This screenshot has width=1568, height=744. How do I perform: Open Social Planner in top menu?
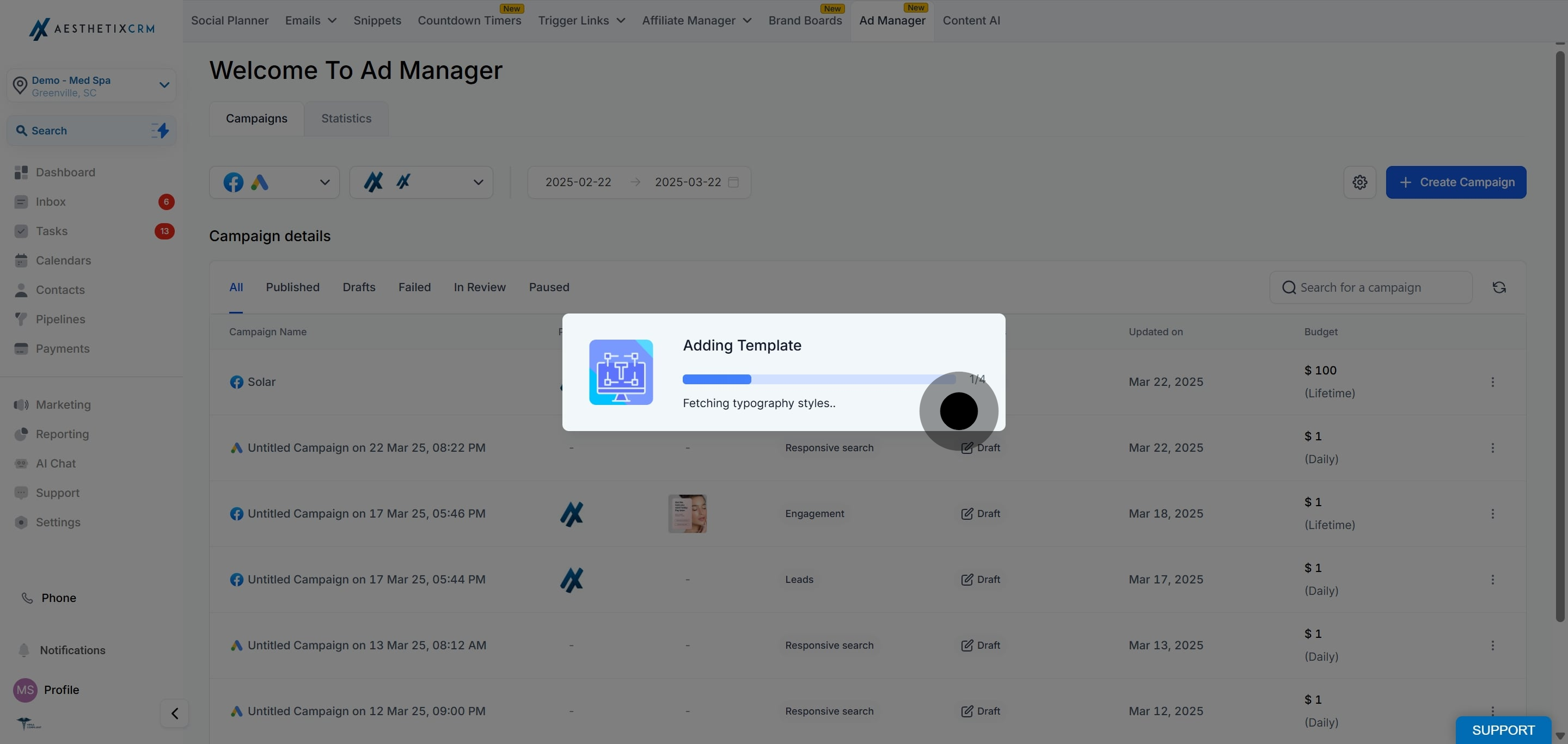pyautogui.click(x=229, y=21)
